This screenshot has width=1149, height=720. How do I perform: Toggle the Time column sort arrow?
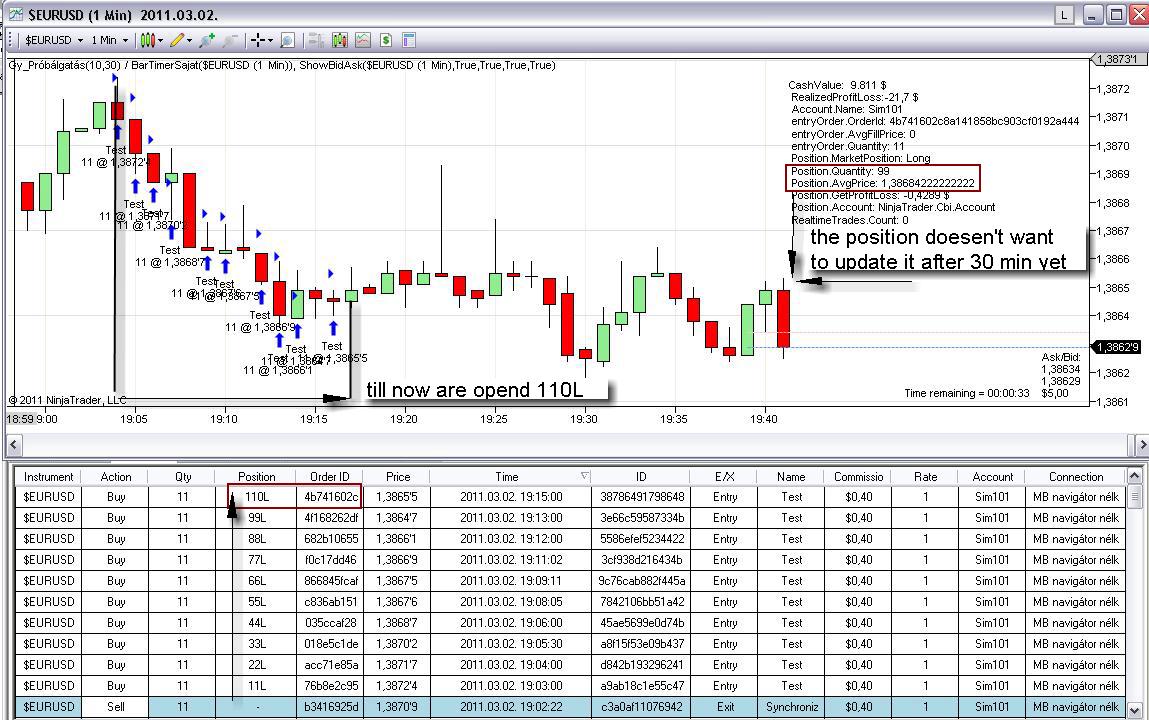tap(584, 476)
